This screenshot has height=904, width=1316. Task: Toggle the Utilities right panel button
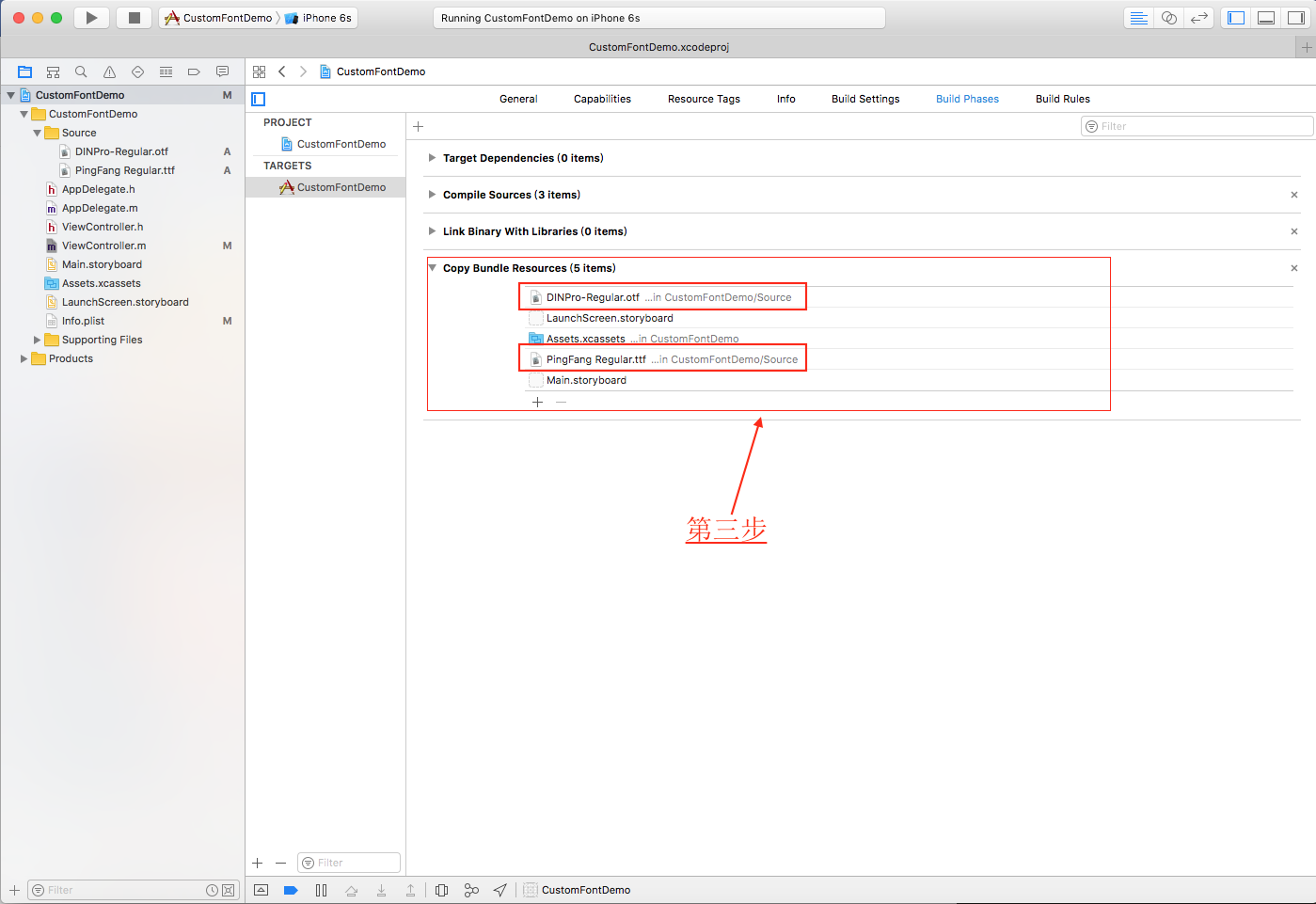coord(1295,18)
